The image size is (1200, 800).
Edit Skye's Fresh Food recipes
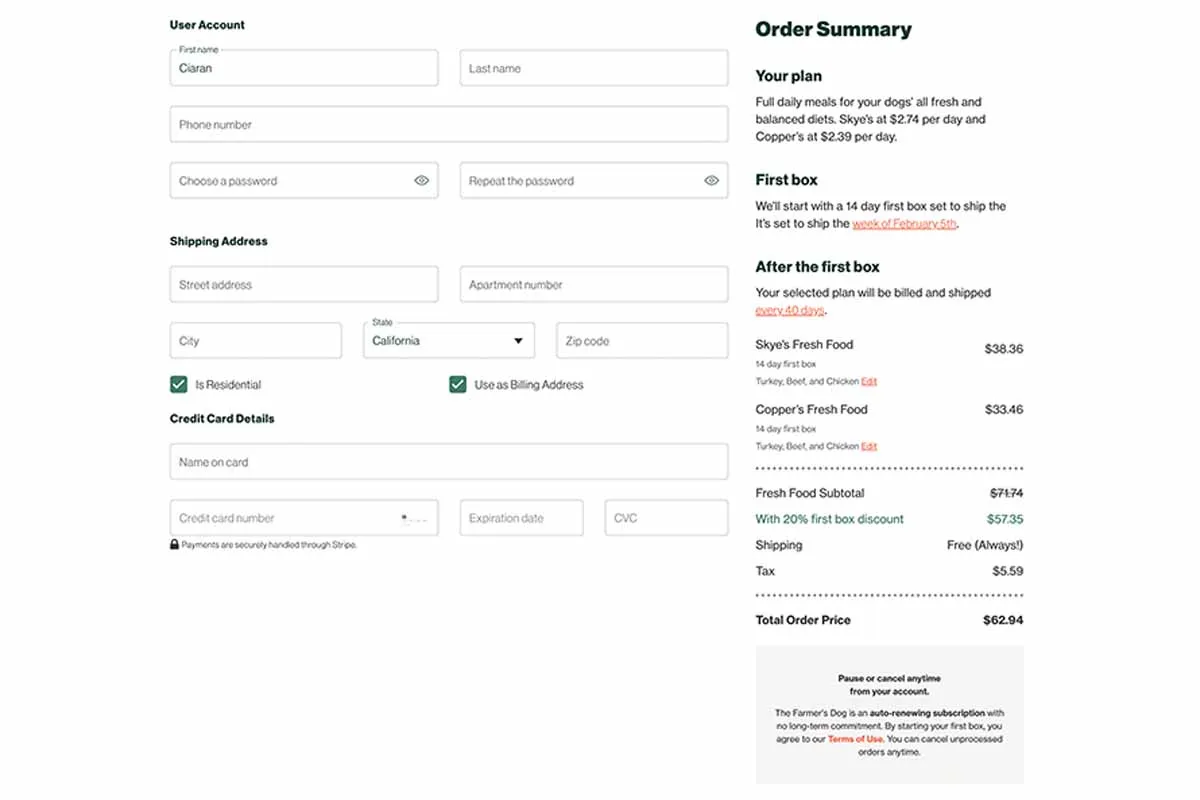867,381
